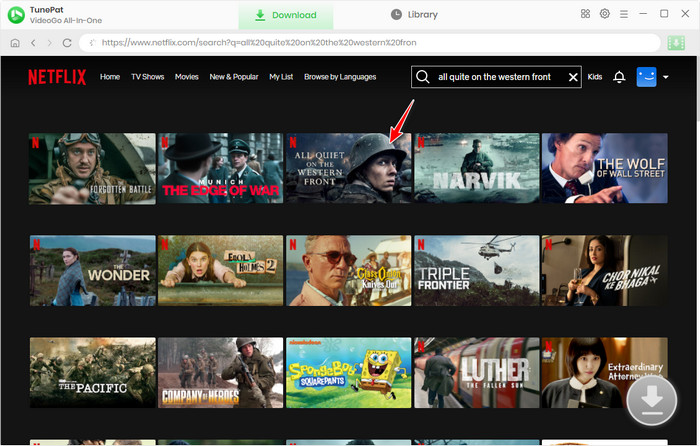700x446 pixels.
Task: Open The Wolf of Wall Street thumbnail
Action: 605,168
